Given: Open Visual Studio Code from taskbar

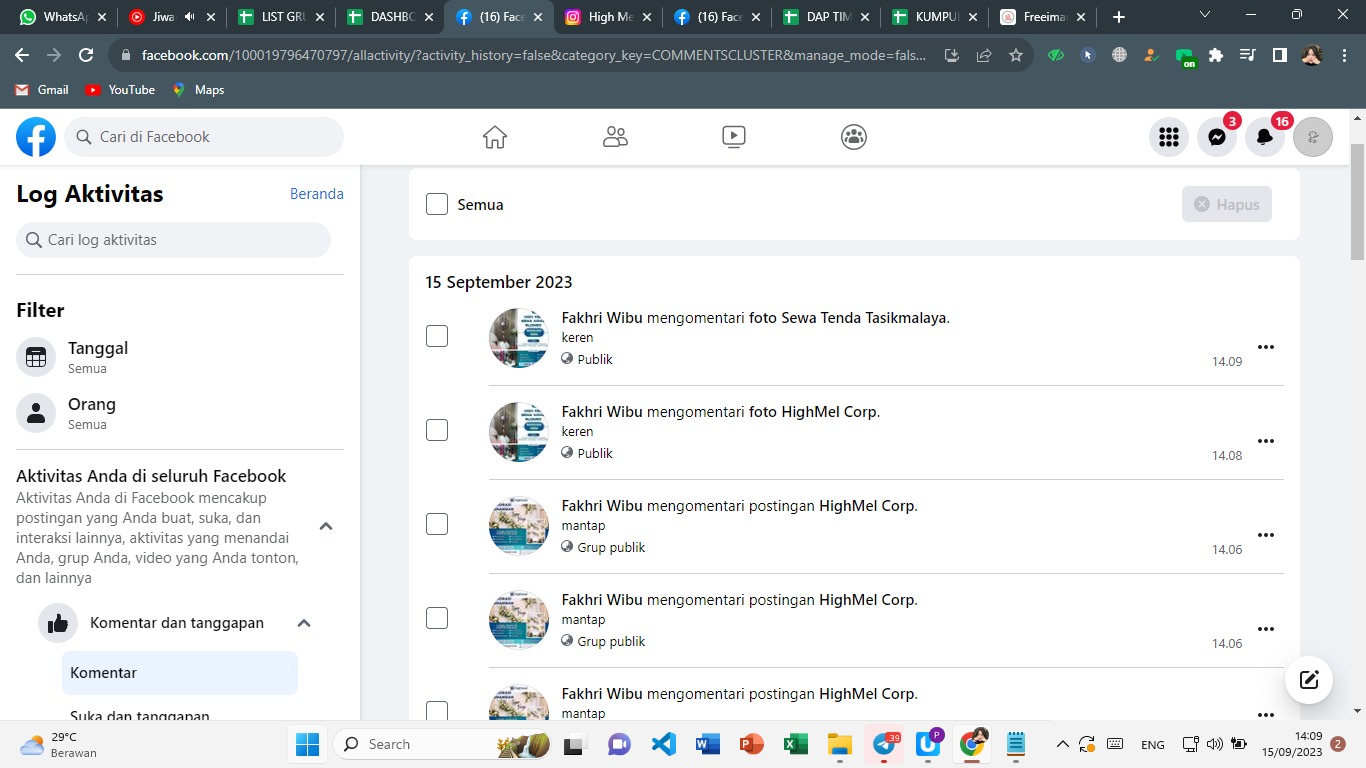Looking at the screenshot, I should (664, 744).
